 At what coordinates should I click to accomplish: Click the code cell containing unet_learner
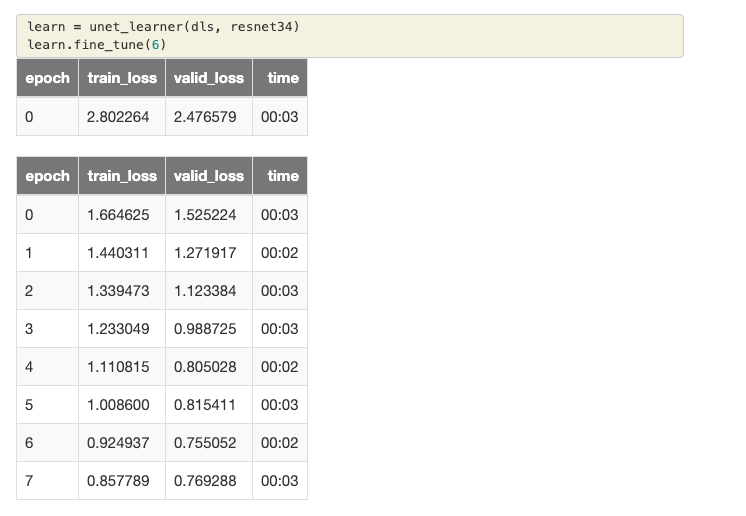pyautogui.click(x=350, y=36)
